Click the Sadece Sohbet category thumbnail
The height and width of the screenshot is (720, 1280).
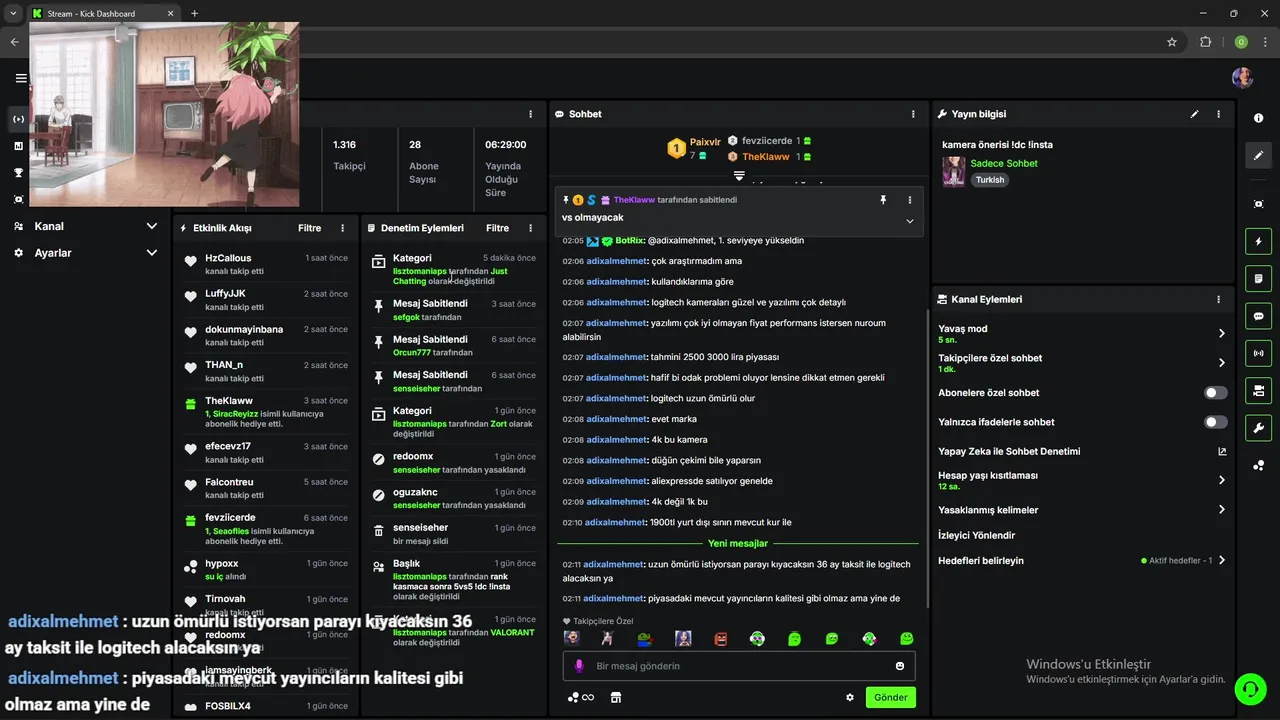[953, 171]
